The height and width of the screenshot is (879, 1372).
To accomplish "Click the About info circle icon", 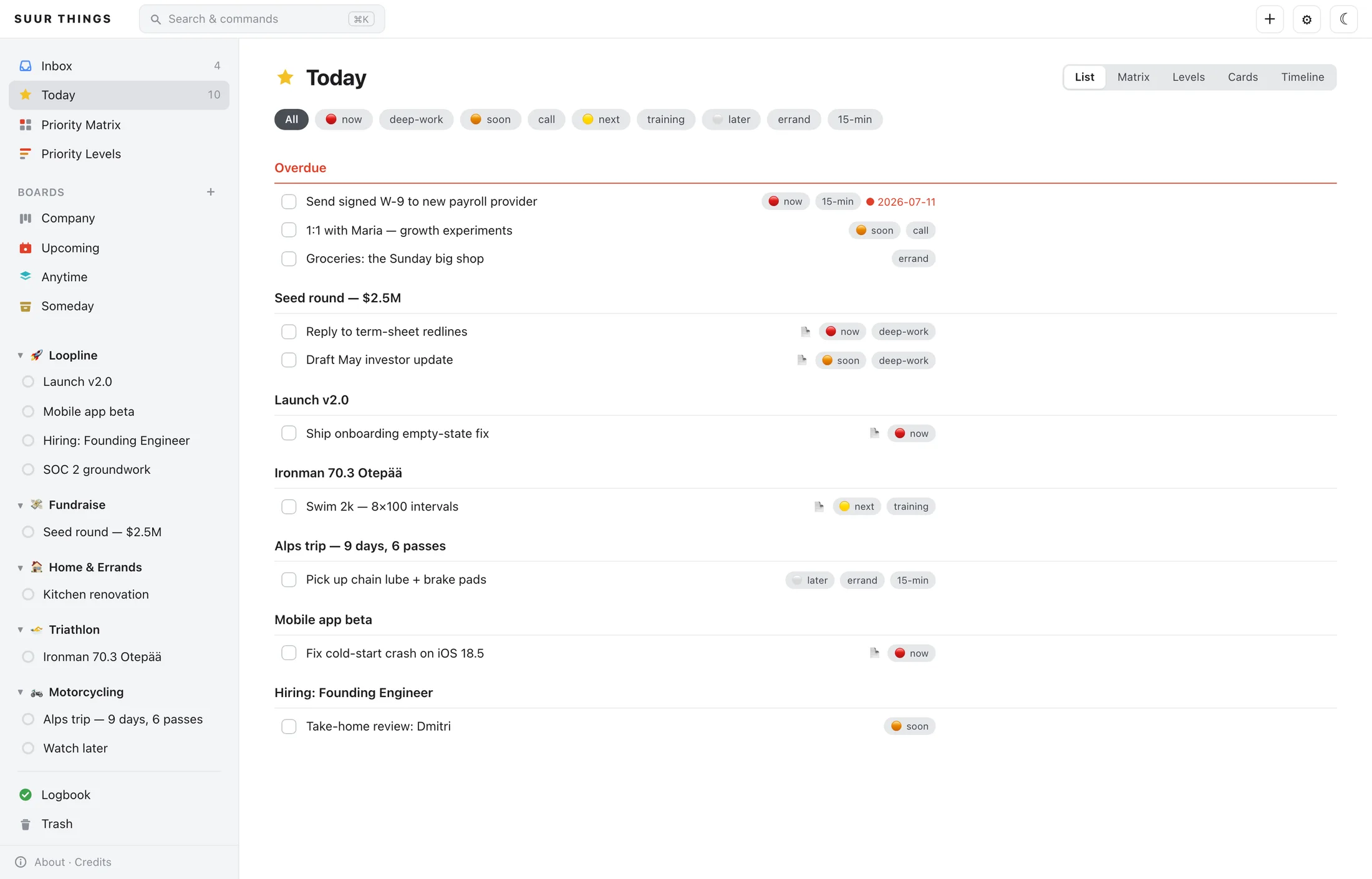I will 21,862.
